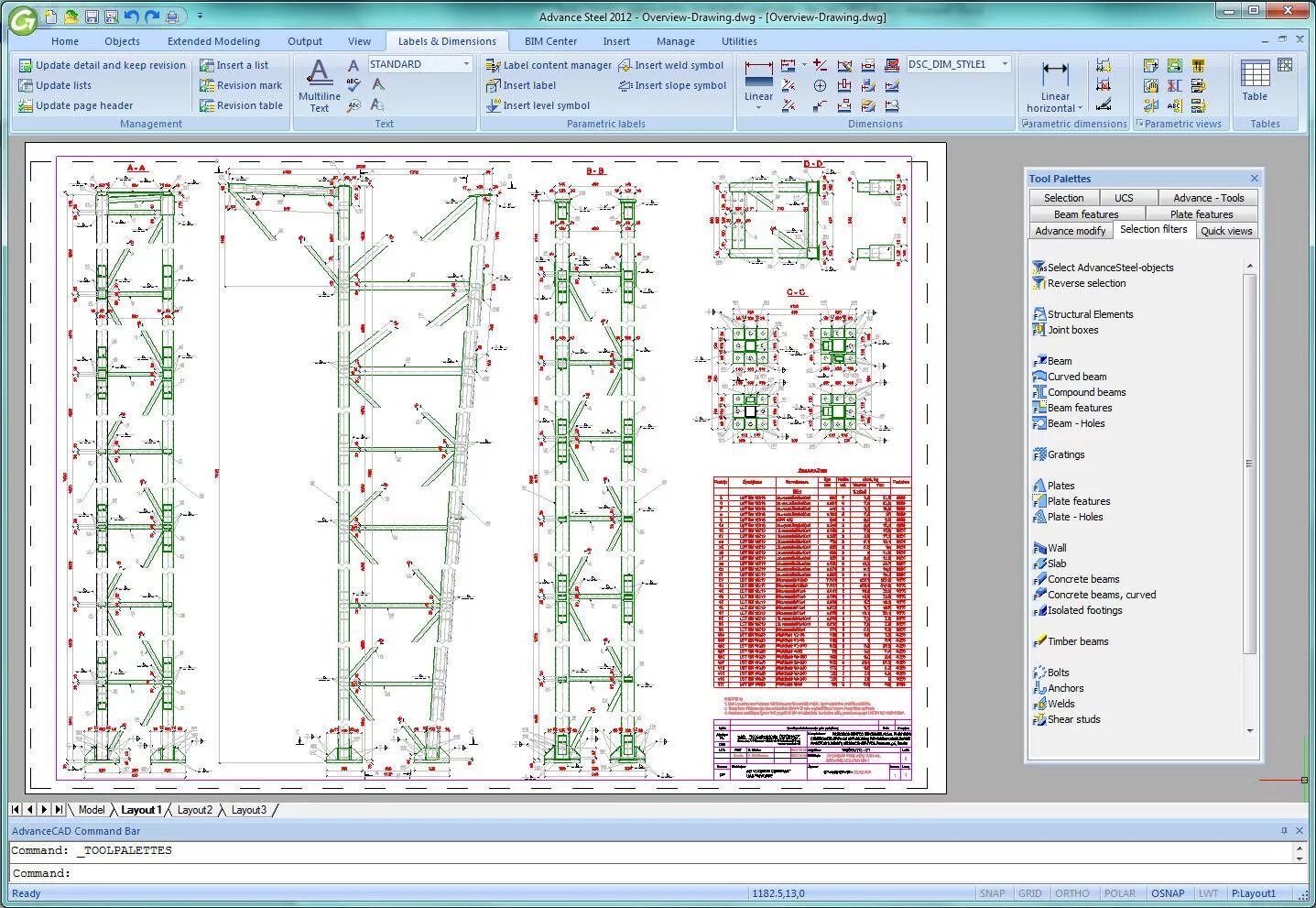Close the Tool Palettes panel

(1255, 179)
